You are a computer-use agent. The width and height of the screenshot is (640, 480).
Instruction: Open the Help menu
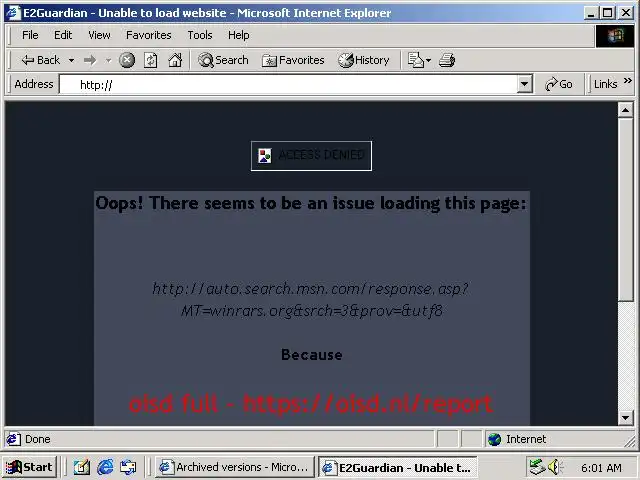tap(238, 35)
